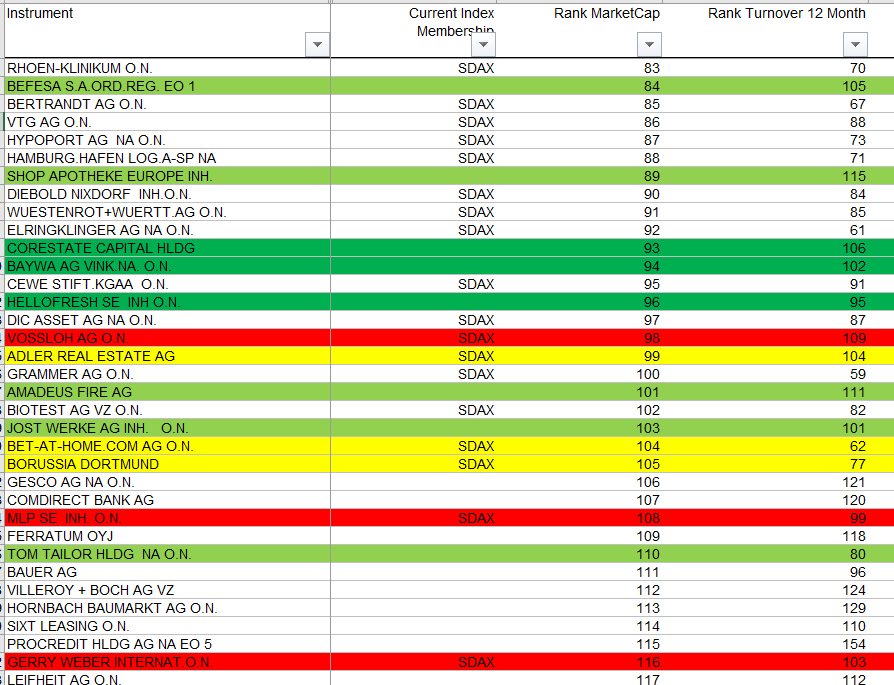Open the Instrument column filter dropdown

tap(317, 44)
